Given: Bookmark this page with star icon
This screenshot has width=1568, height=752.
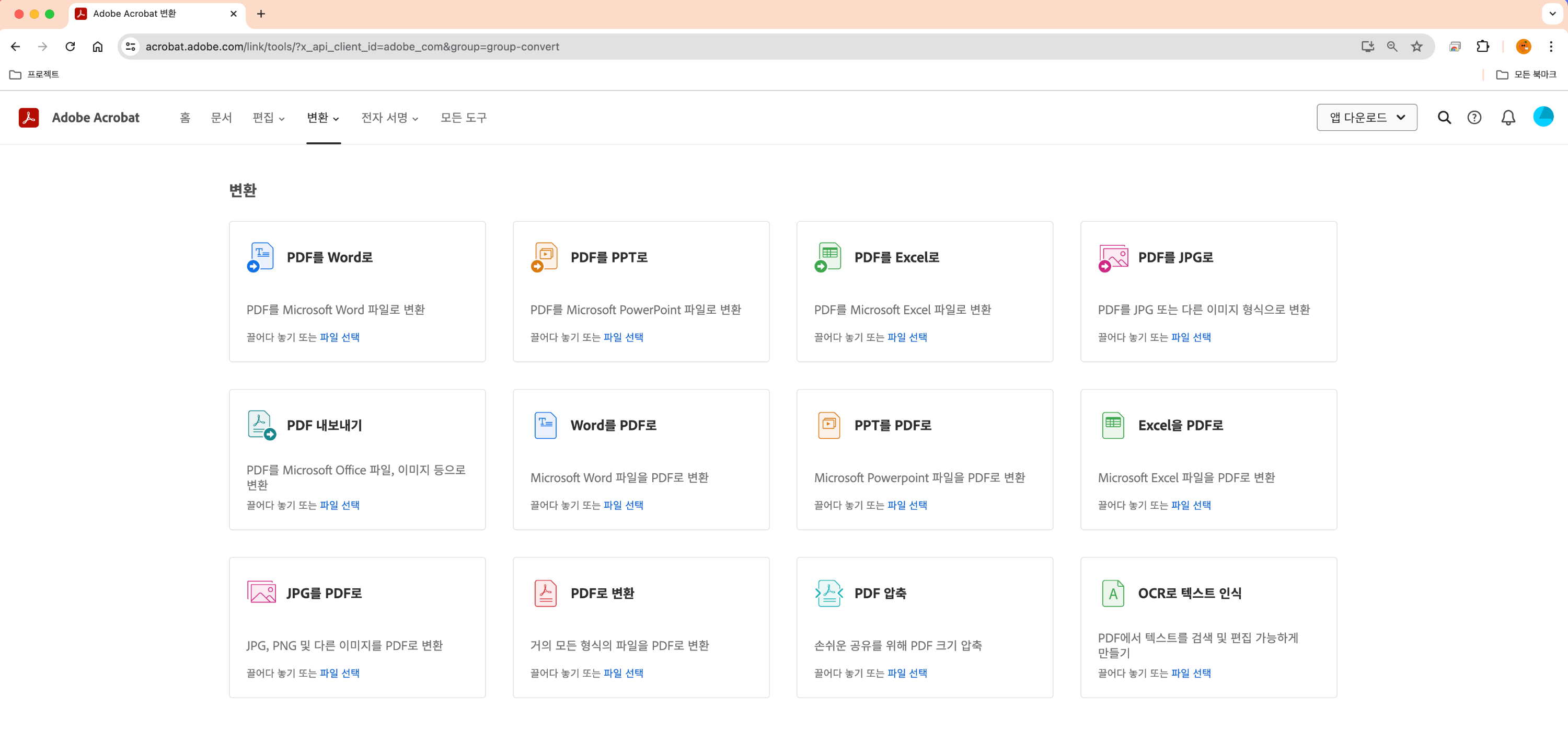Looking at the screenshot, I should point(1416,46).
